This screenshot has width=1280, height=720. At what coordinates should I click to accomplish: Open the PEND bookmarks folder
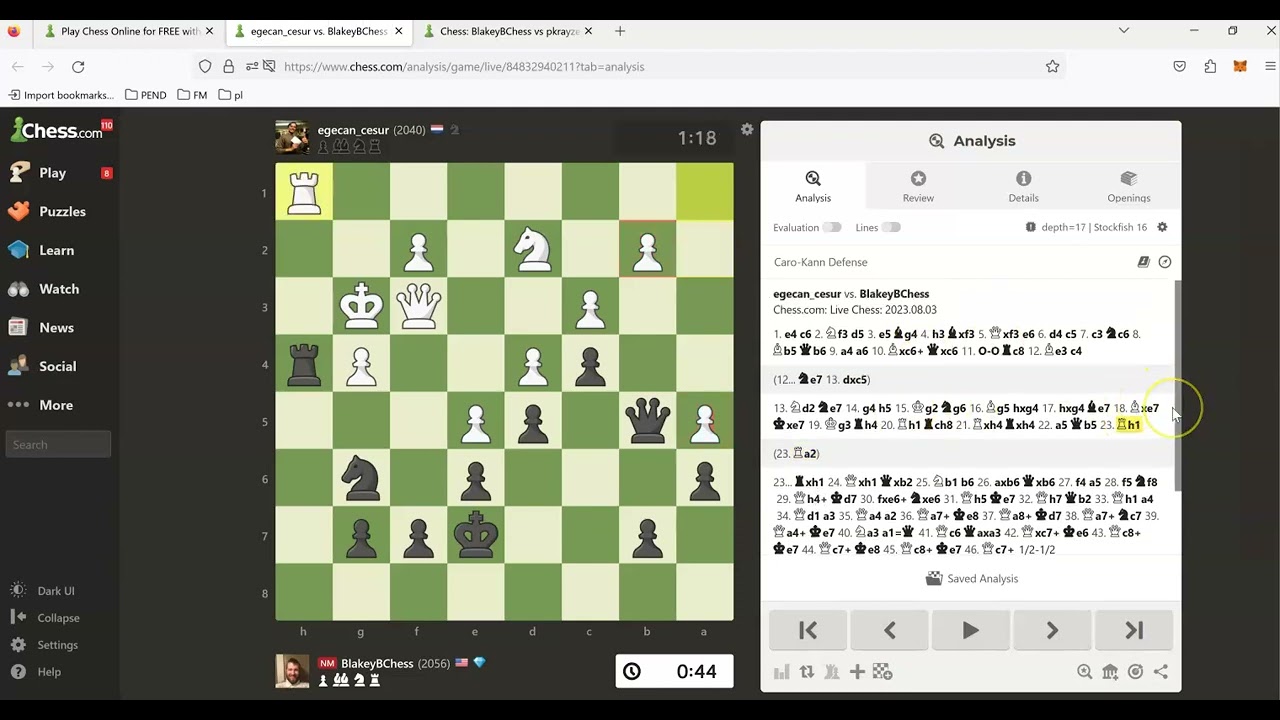(146, 95)
